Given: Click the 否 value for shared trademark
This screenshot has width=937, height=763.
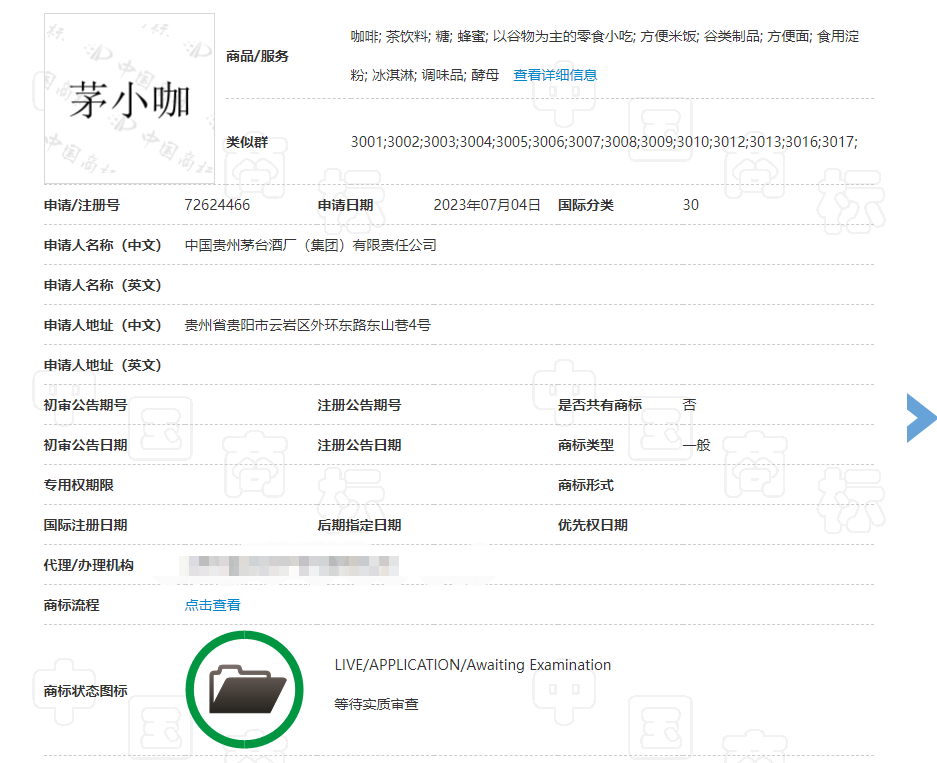Looking at the screenshot, I should coord(690,405).
